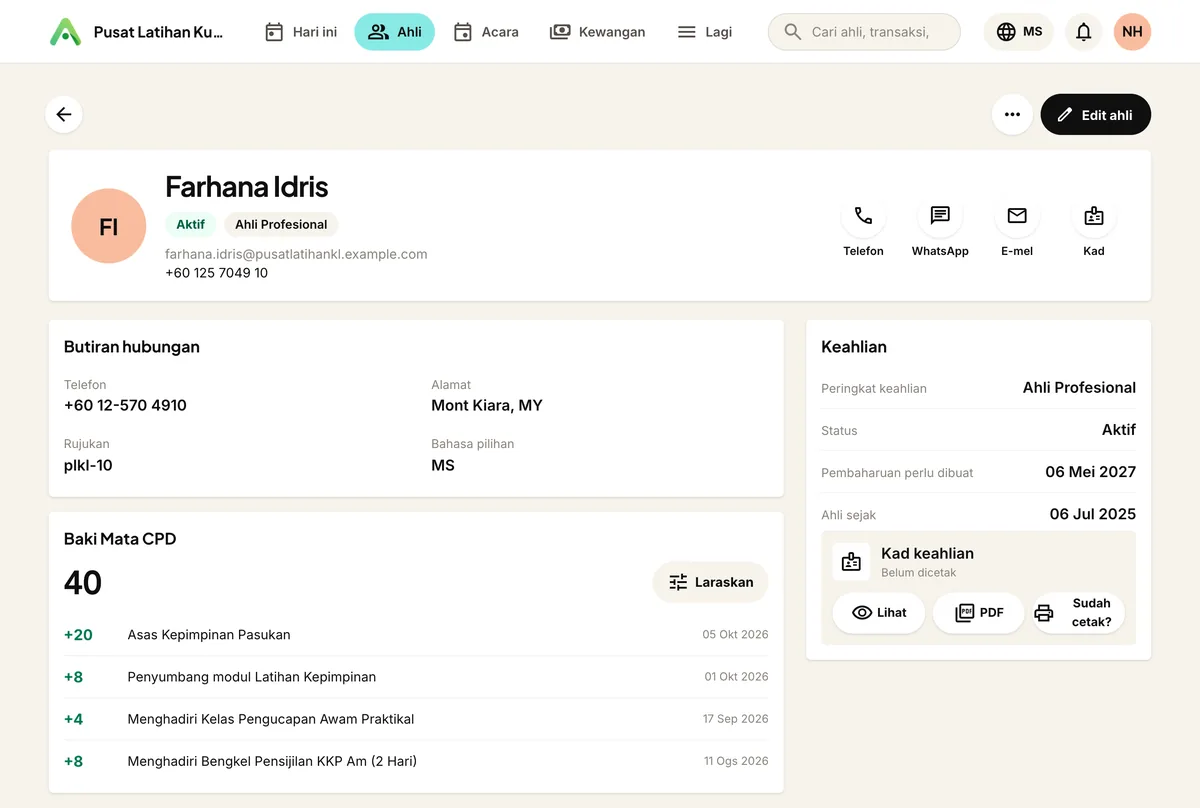Open the MS language selector
Image resolution: width=1200 pixels, height=808 pixels.
[1019, 32]
